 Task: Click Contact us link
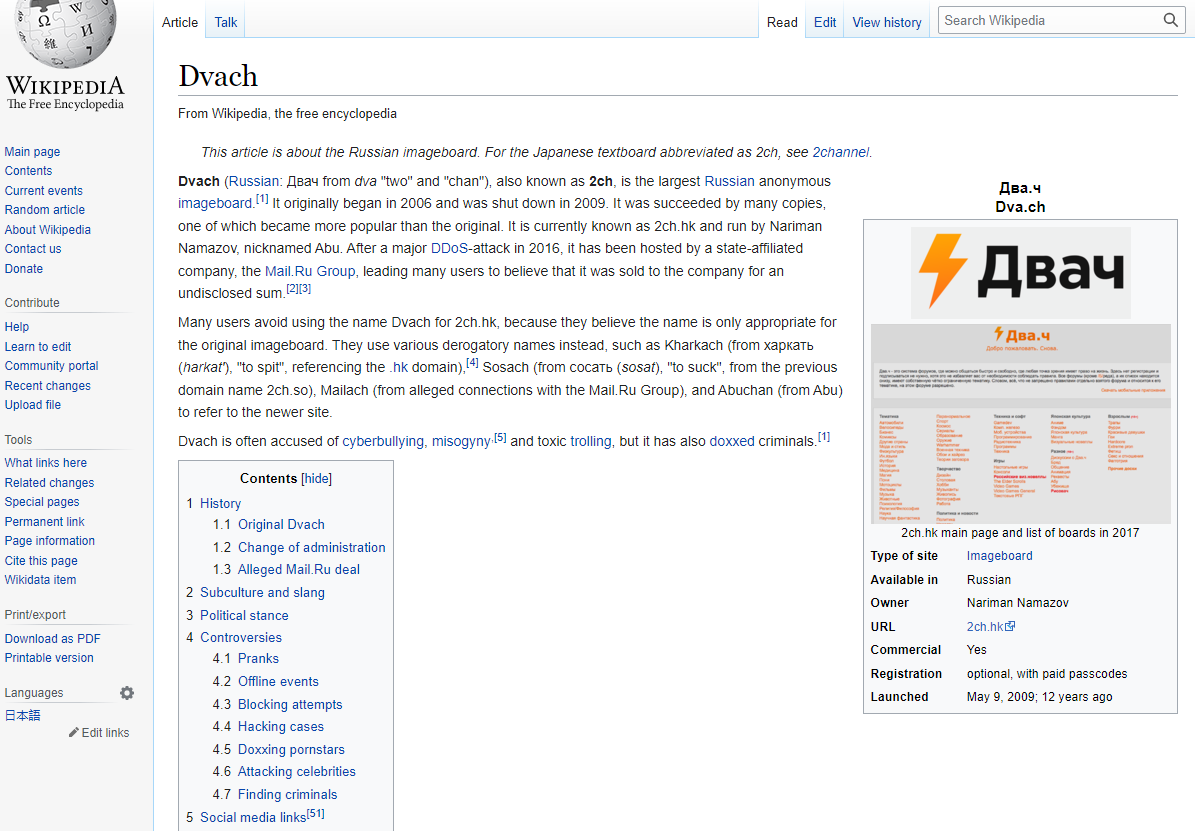point(33,249)
